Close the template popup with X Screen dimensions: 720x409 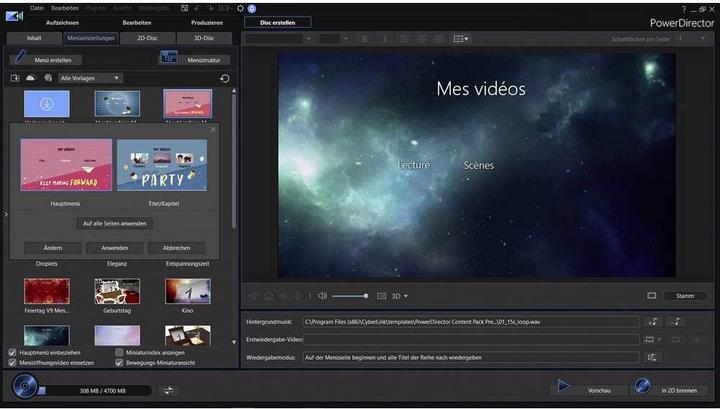[x=213, y=130]
